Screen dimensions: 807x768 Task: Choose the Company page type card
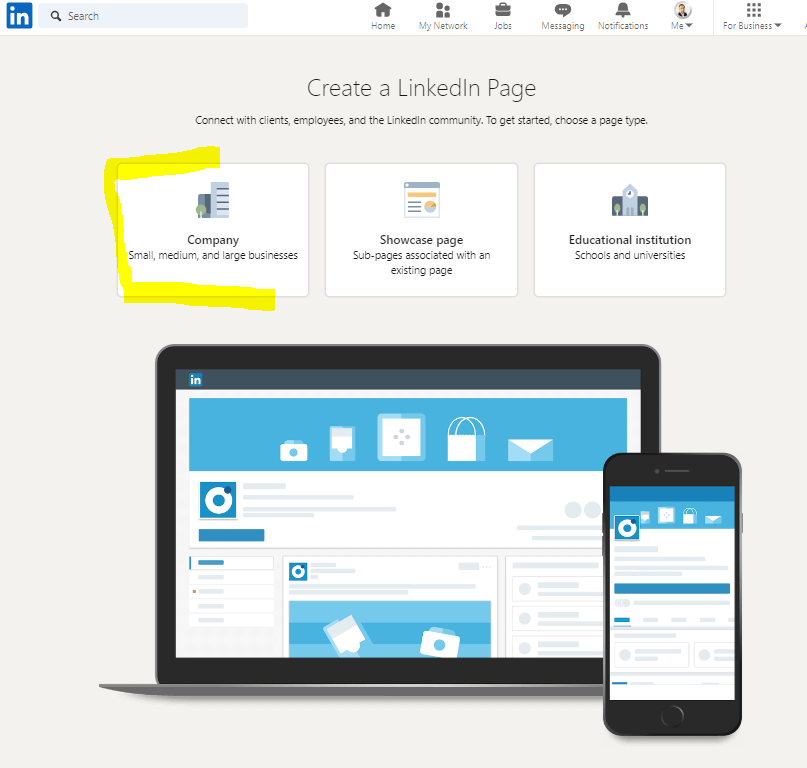212,229
